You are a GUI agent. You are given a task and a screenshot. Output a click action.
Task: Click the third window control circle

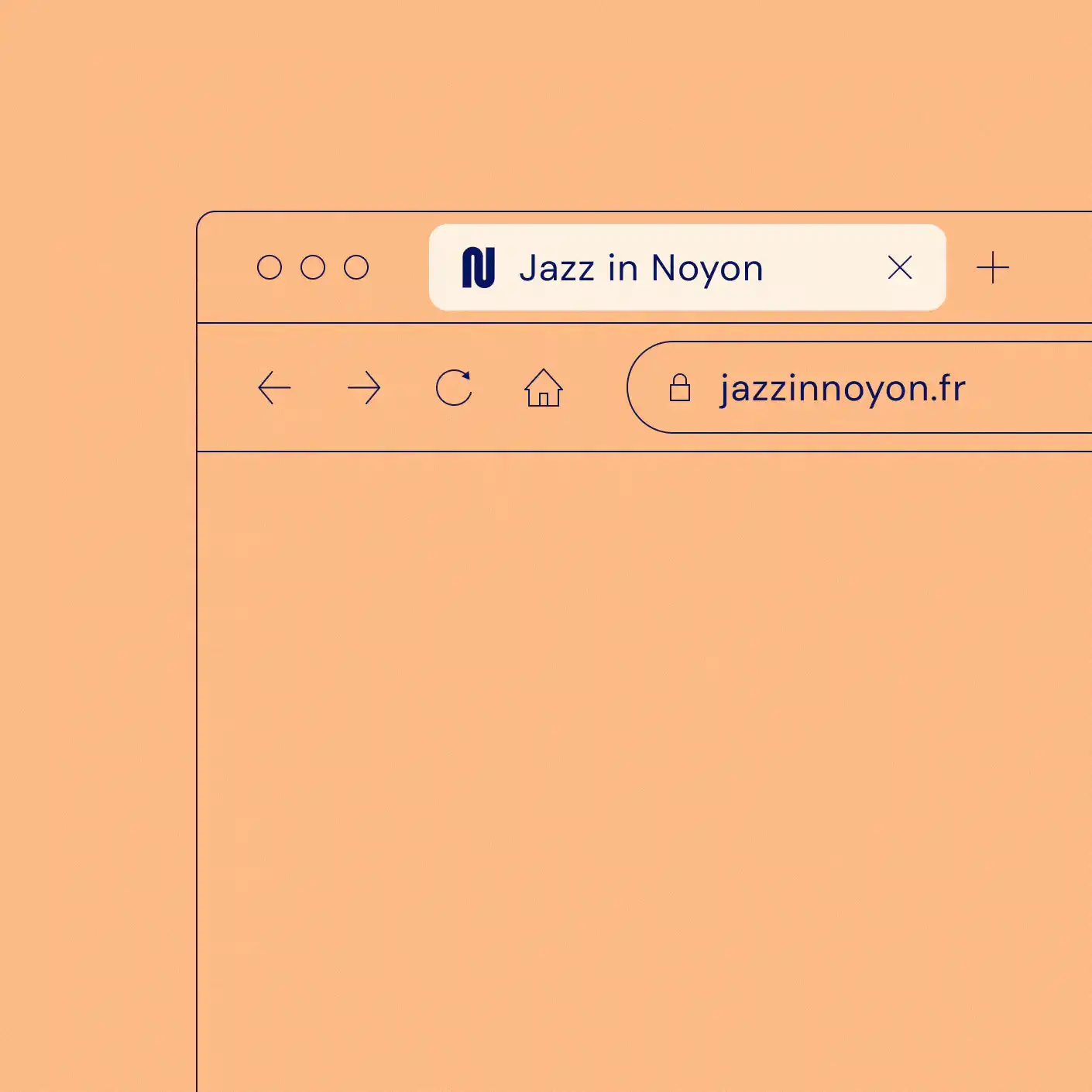coord(356,267)
